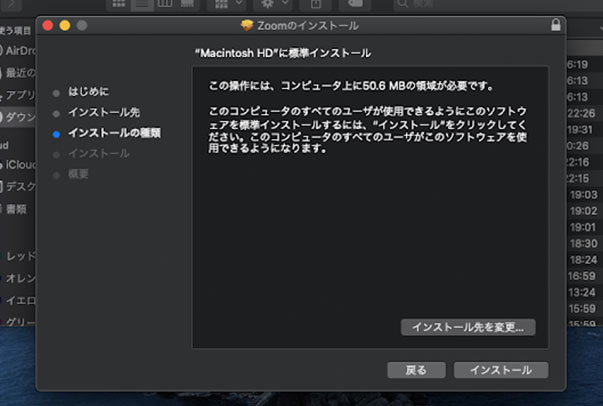Close the Zoom installer window with red button
Viewport: 603px width, 406px height.
(x=48, y=25)
